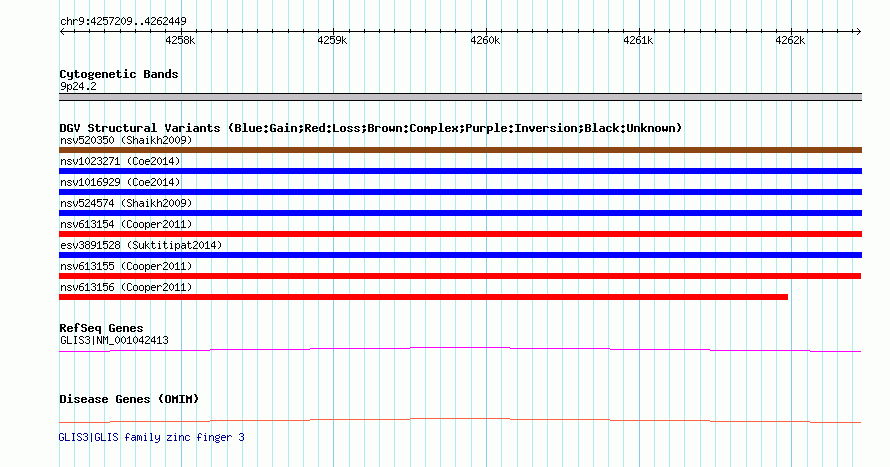Click the 4262k ruler tick label
Screen dimensions: 890x467
click(x=790, y=40)
